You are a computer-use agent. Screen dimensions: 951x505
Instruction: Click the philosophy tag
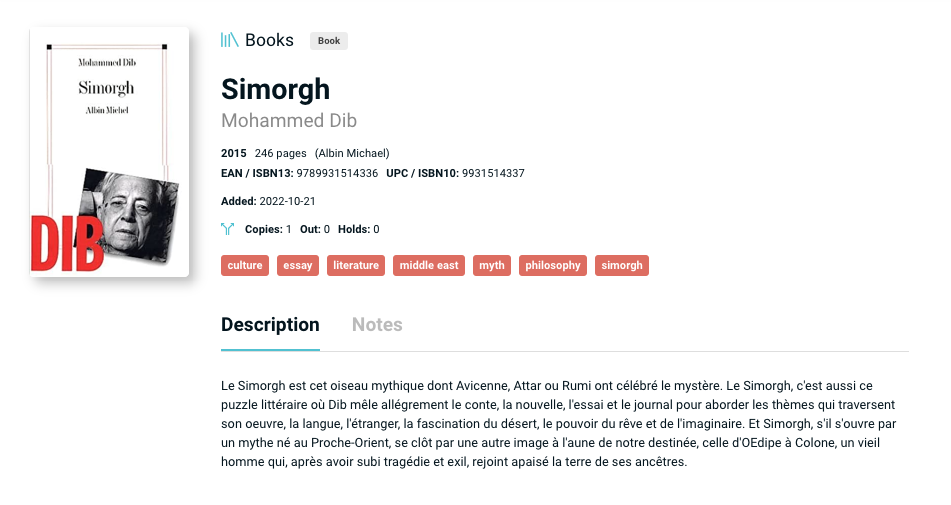pos(553,266)
